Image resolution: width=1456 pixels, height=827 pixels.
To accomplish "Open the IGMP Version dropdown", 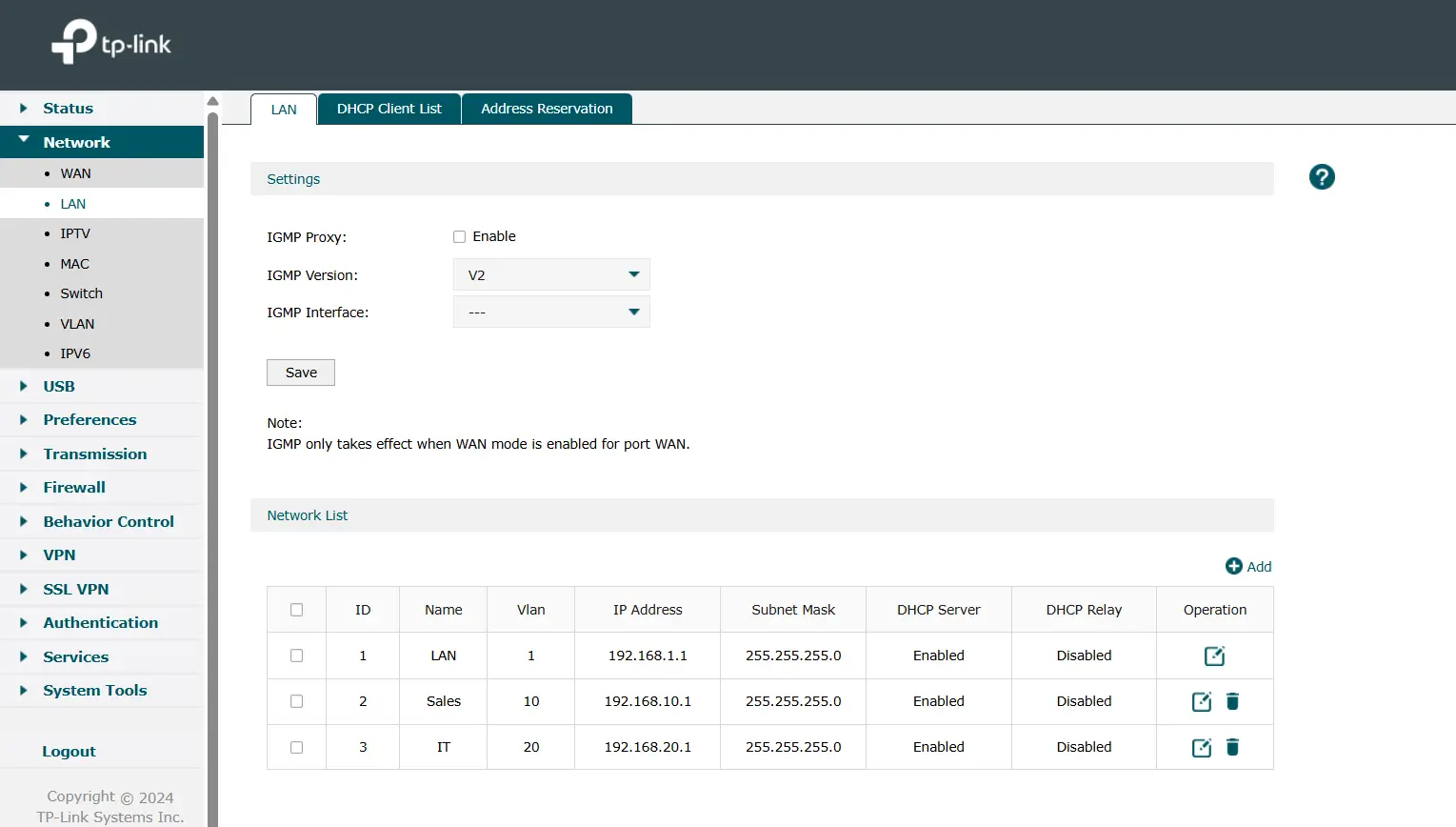I will [551, 274].
